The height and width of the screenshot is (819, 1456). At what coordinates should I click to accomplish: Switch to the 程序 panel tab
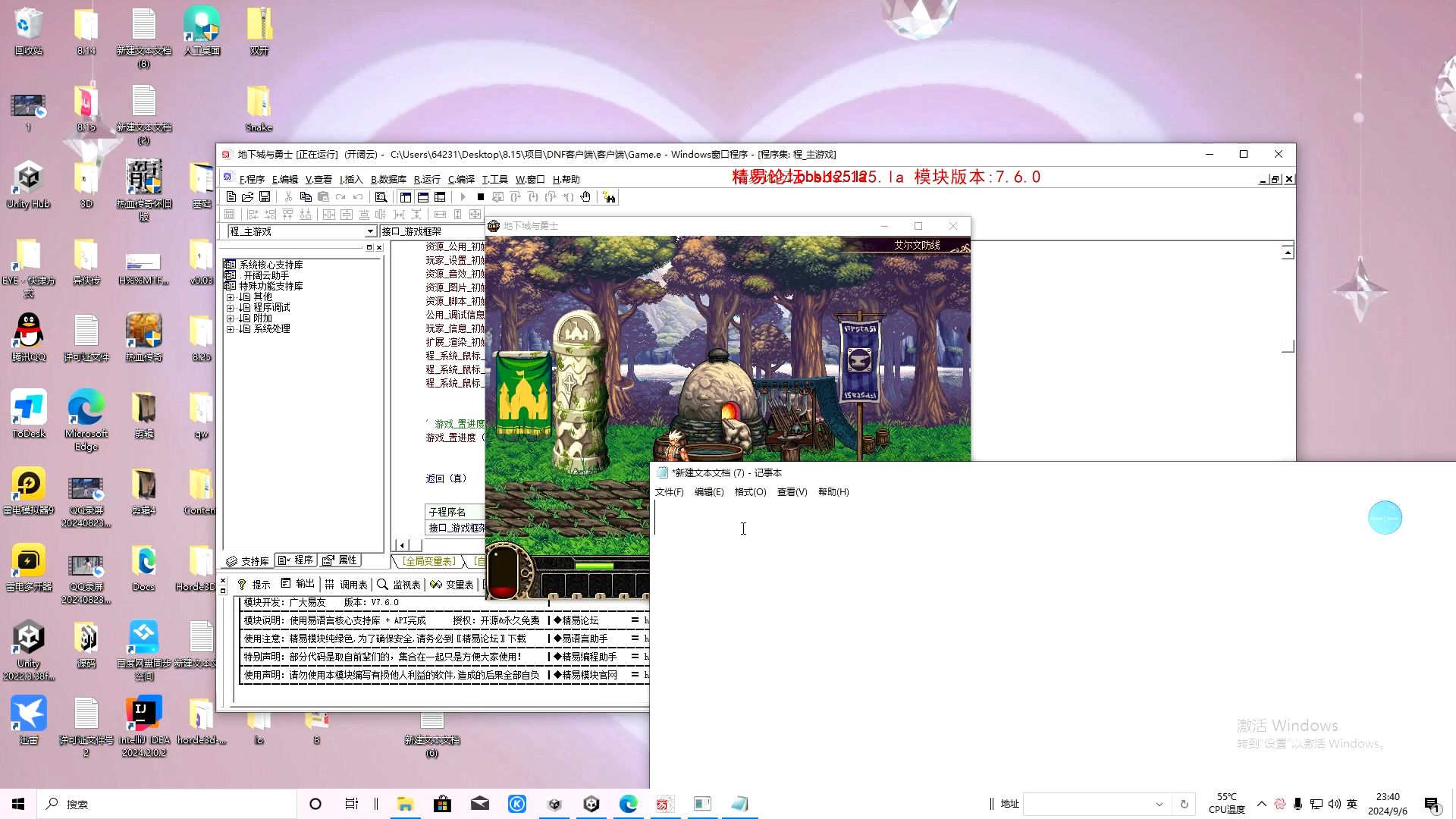tap(296, 560)
